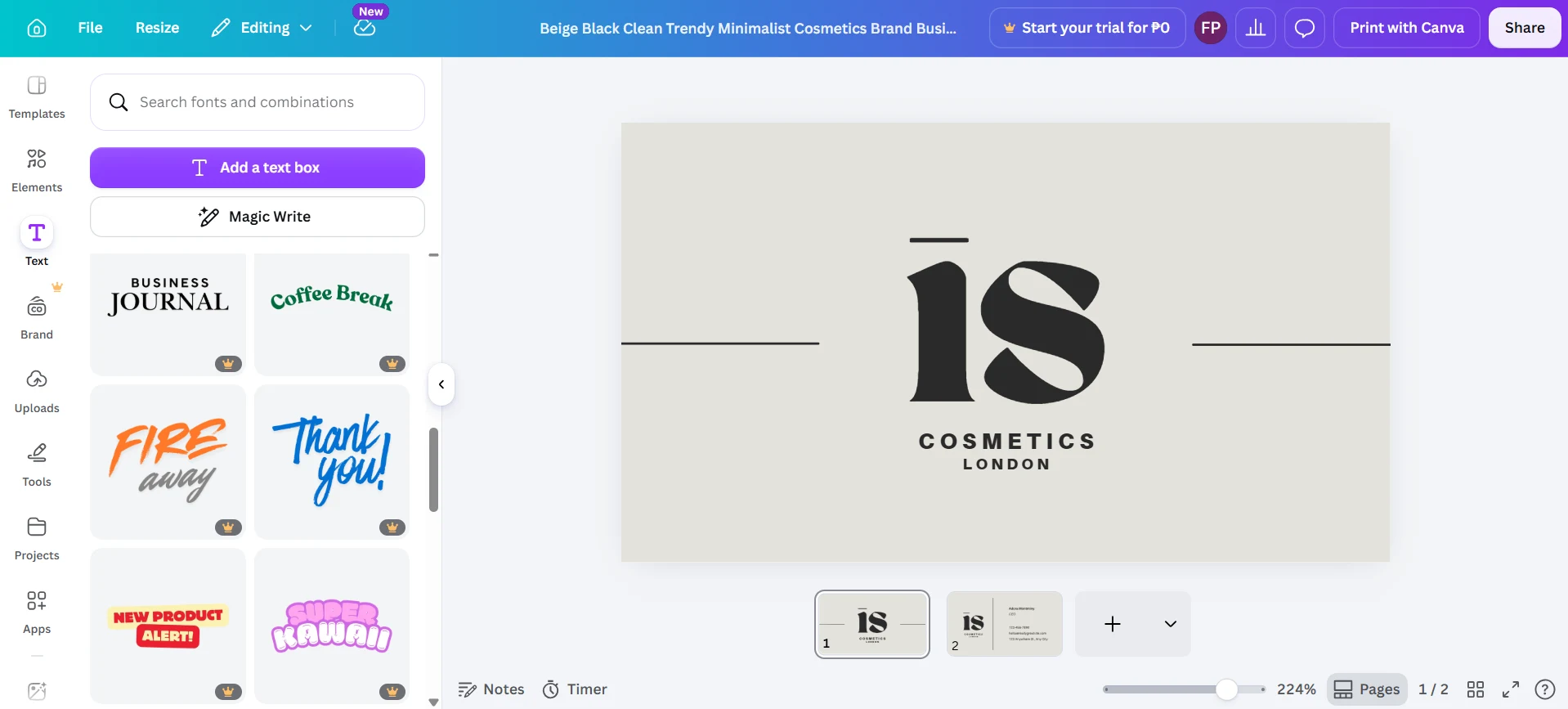
Task: Click the Share button
Action: [x=1524, y=28]
